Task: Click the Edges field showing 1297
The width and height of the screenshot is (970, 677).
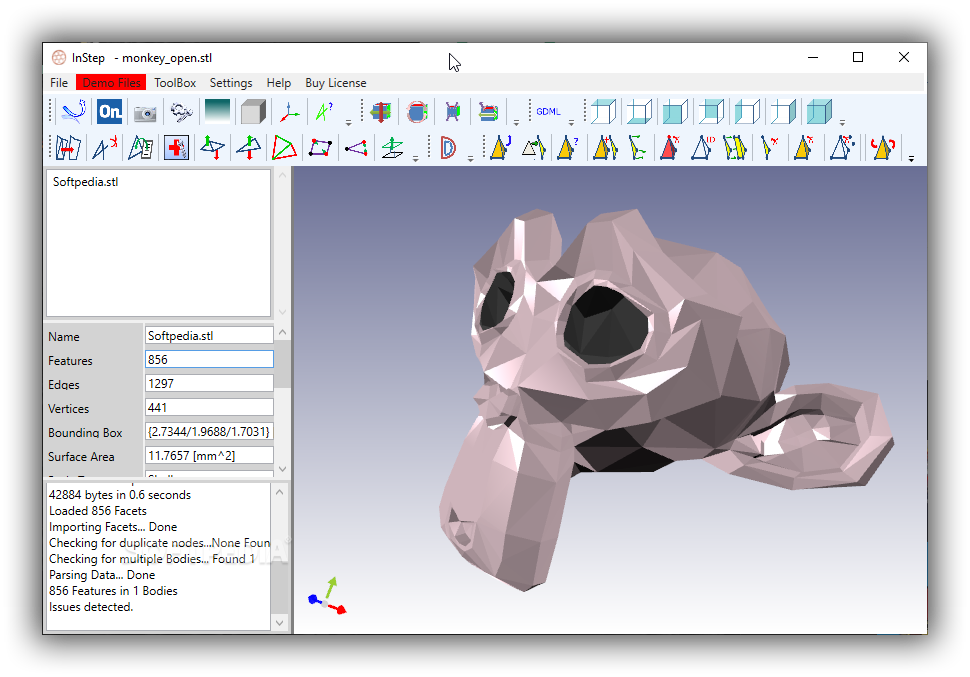Action: point(209,384)
